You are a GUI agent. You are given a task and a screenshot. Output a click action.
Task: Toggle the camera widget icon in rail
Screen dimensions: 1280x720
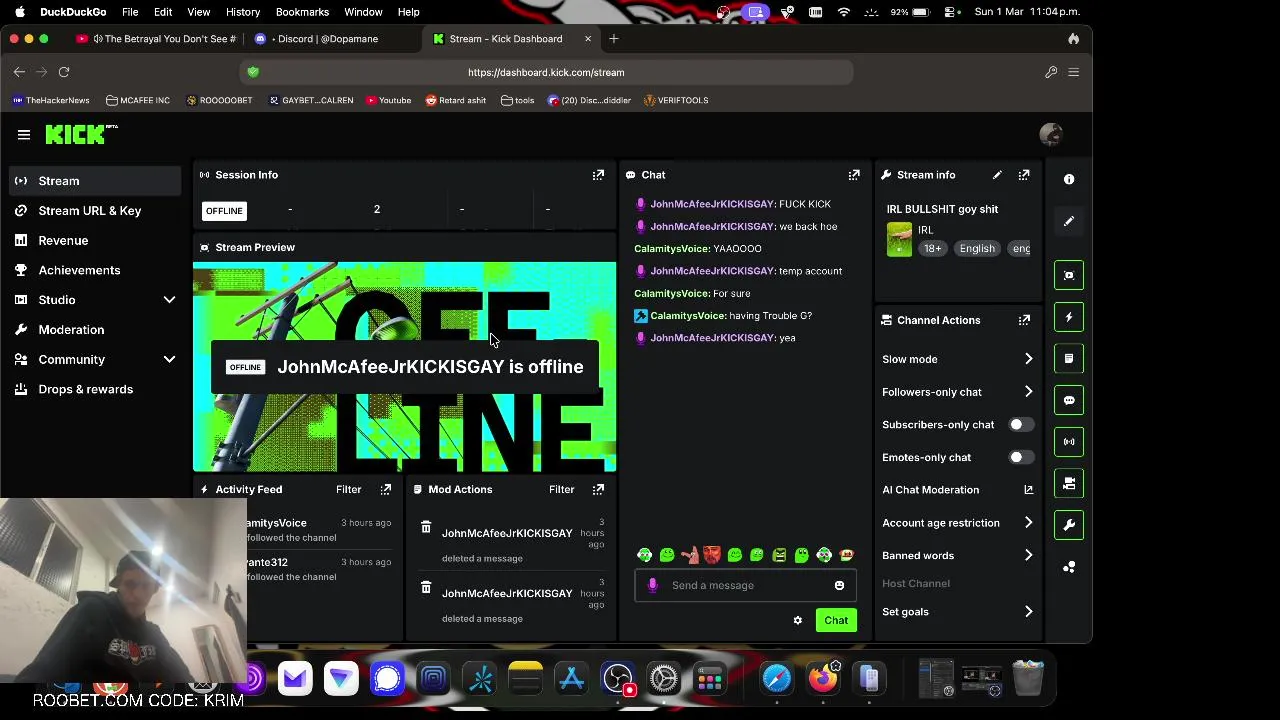tap(1069, 483)
